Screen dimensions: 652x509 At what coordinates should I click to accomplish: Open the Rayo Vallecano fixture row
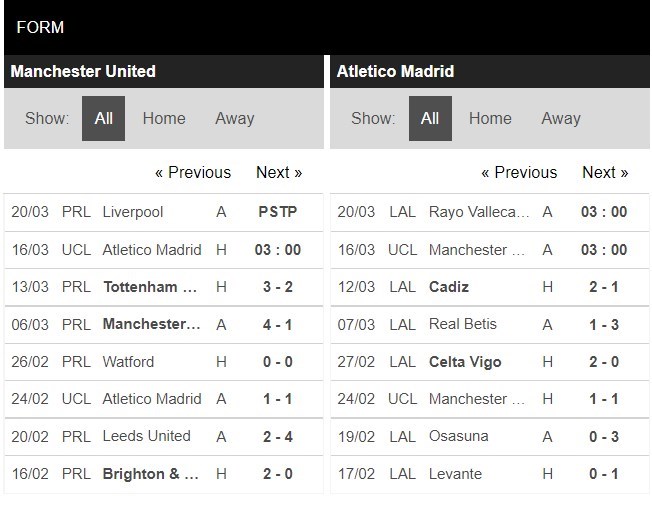[490, 212]
